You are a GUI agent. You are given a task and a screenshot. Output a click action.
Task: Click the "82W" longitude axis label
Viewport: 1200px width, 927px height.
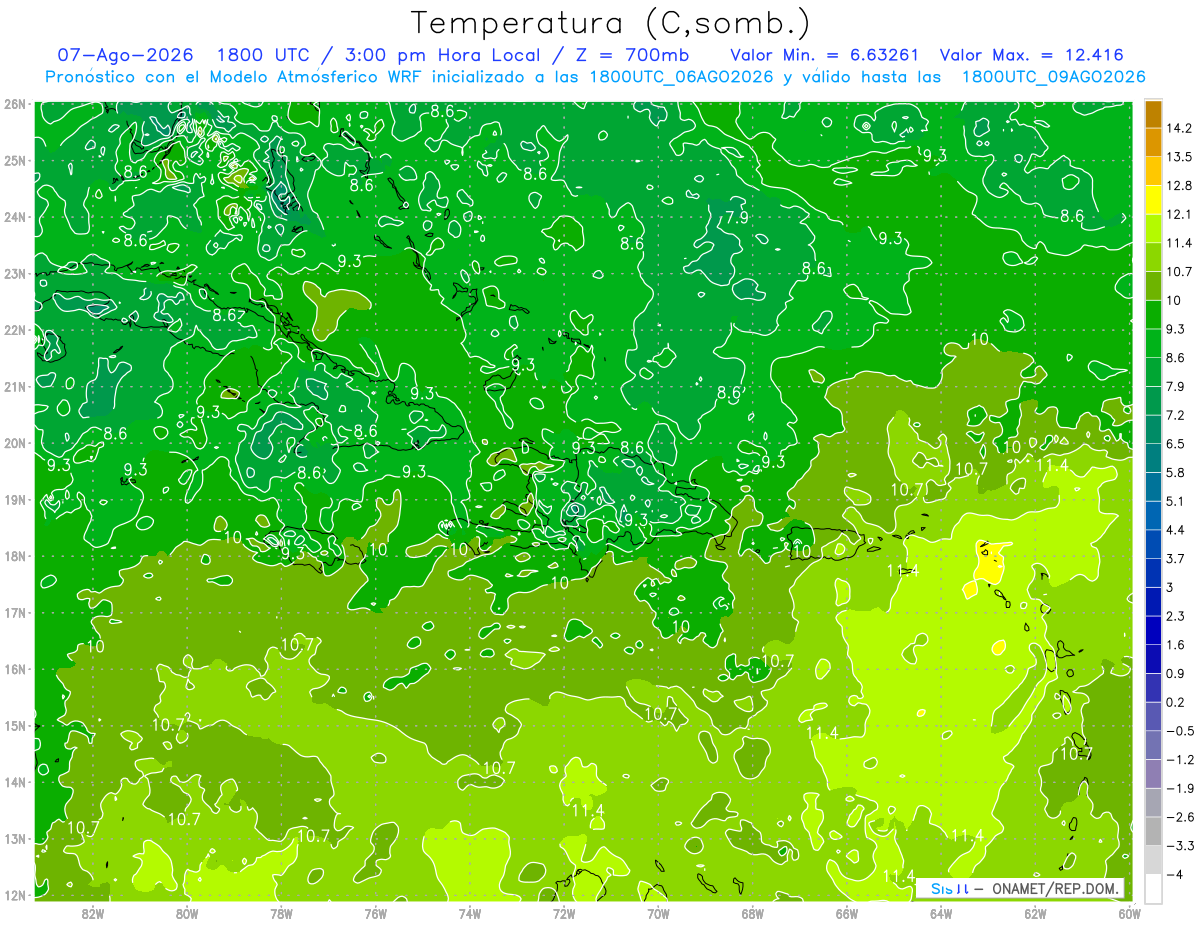click(x=92, y=913)
